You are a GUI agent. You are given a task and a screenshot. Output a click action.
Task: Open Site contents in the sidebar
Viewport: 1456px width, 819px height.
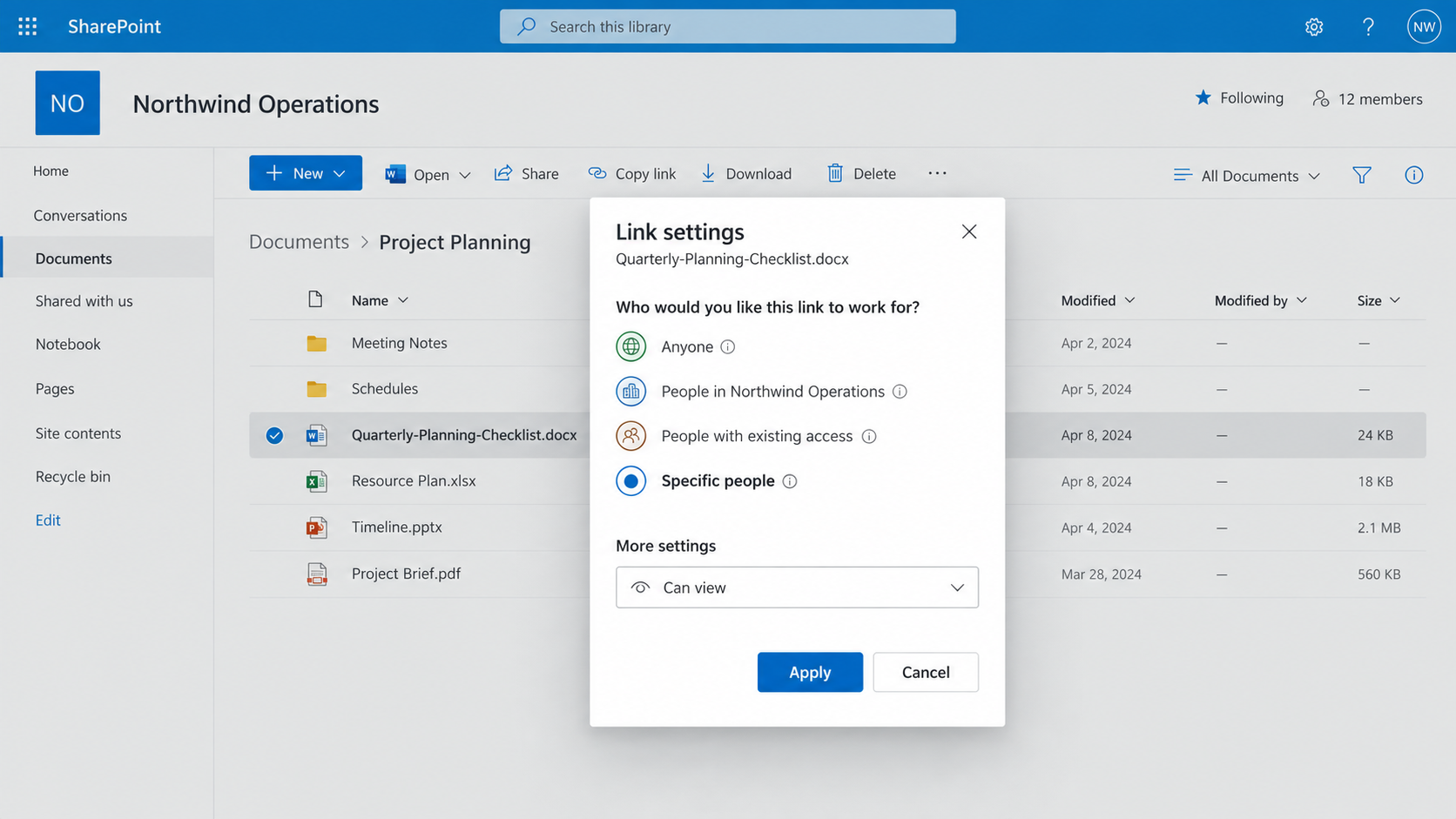(x=78, y=433)
